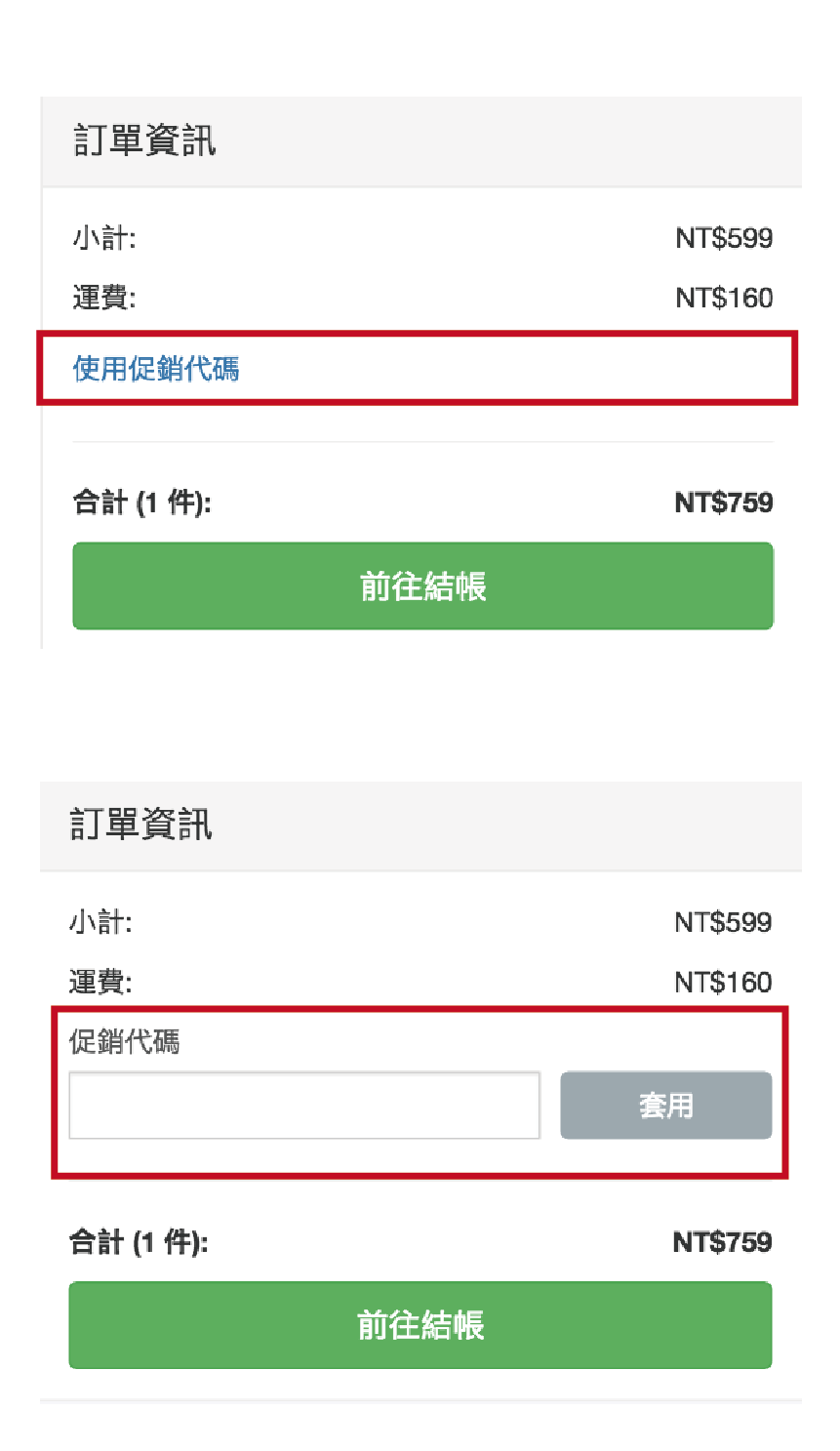Image resolution: width=840 pixels, height=1451 pixels.
Task: Click the 小計 label in the promo link panel
Action: 104,238
